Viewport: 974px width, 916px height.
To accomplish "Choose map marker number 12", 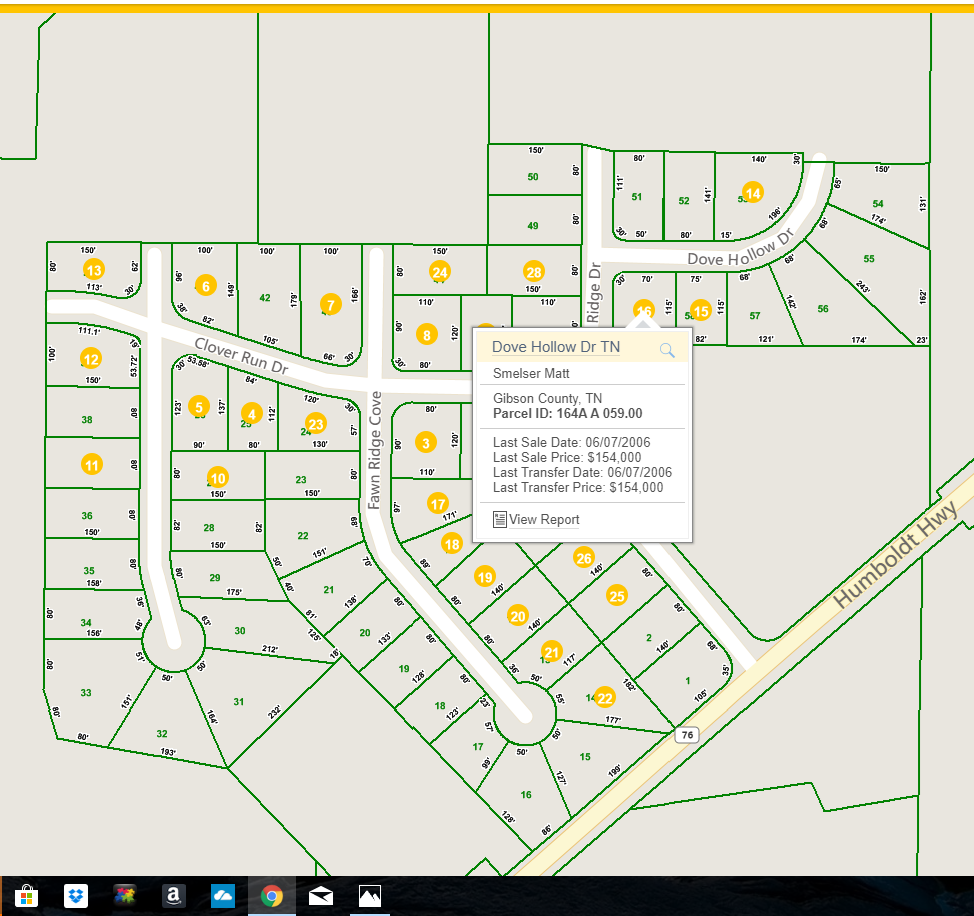I will click(91, 358).
